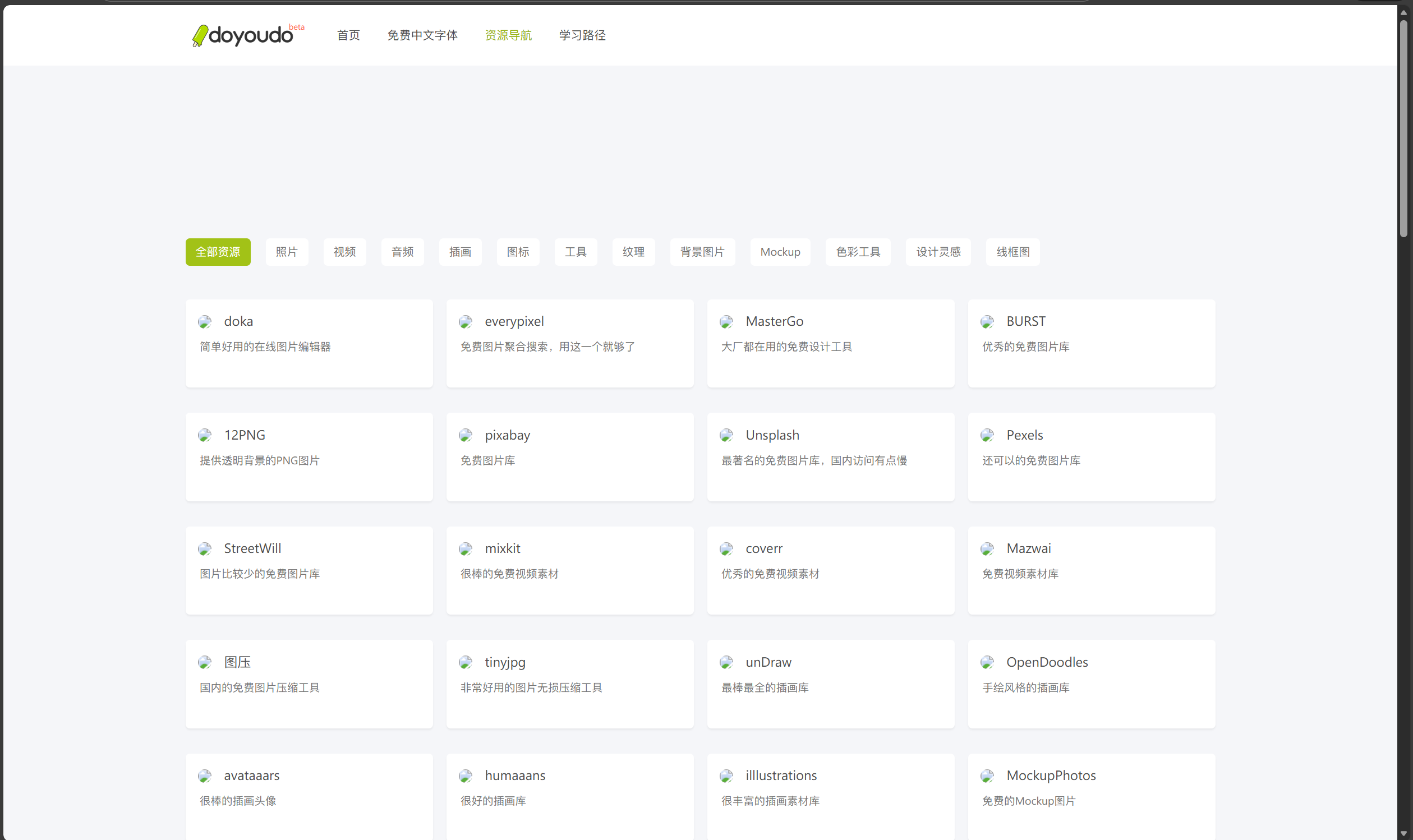
Task: Click the doyoudo logo
Action: [x=243, y=35]
